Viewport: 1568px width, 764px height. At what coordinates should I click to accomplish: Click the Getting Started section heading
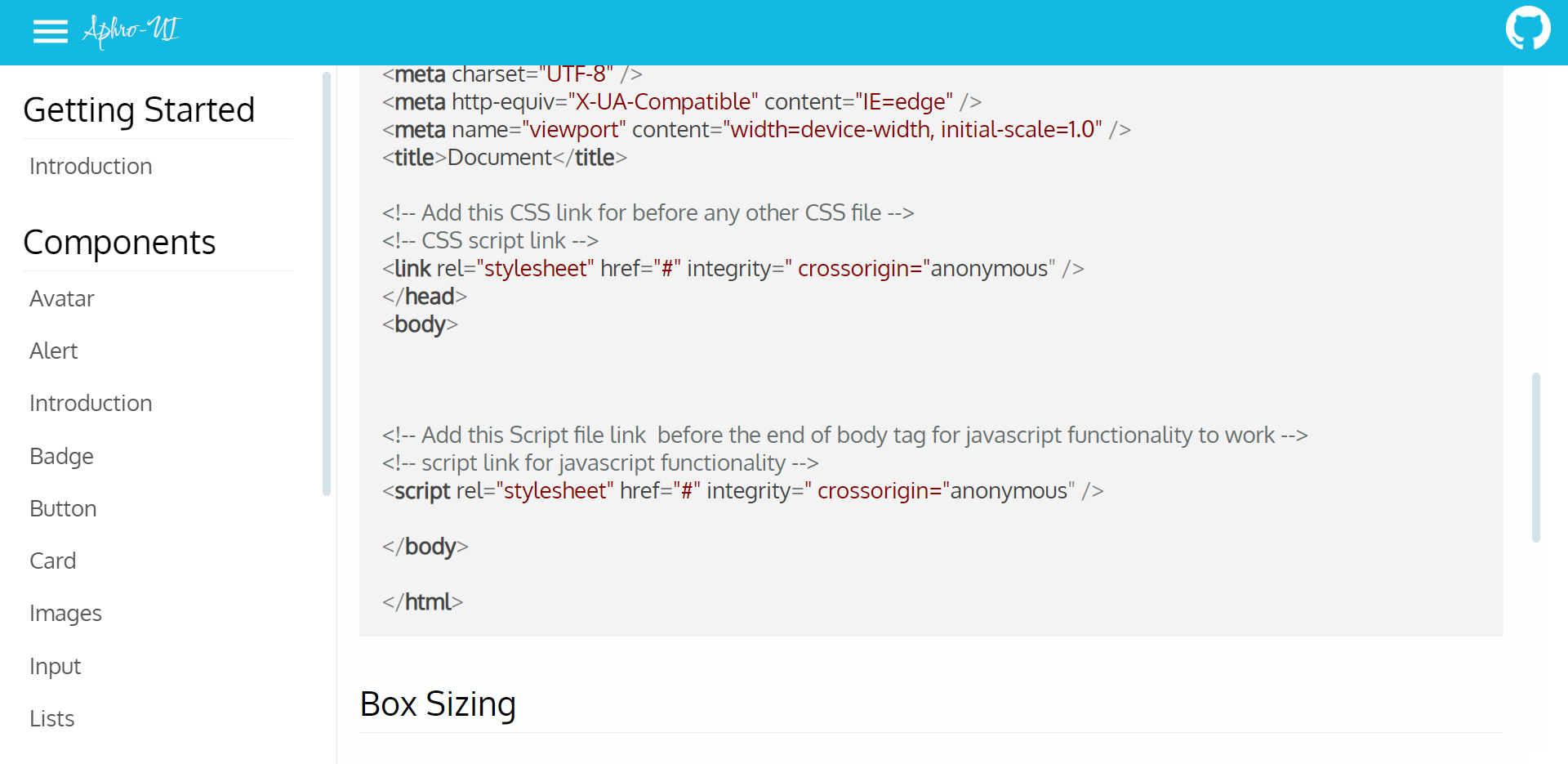(140, 109)
